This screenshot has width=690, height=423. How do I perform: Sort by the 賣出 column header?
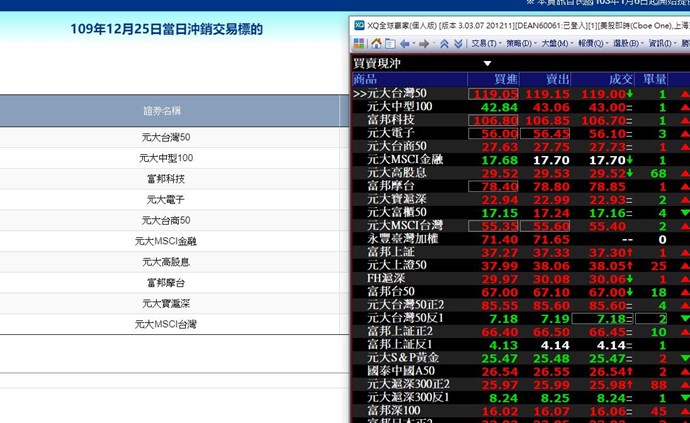pyautogui.click(x=546, y=79)
